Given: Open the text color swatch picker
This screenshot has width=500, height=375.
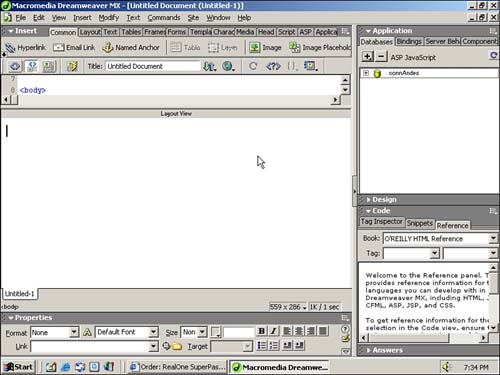Looking at the screenshot, I should pyautogui.click(x=216, y=332).
